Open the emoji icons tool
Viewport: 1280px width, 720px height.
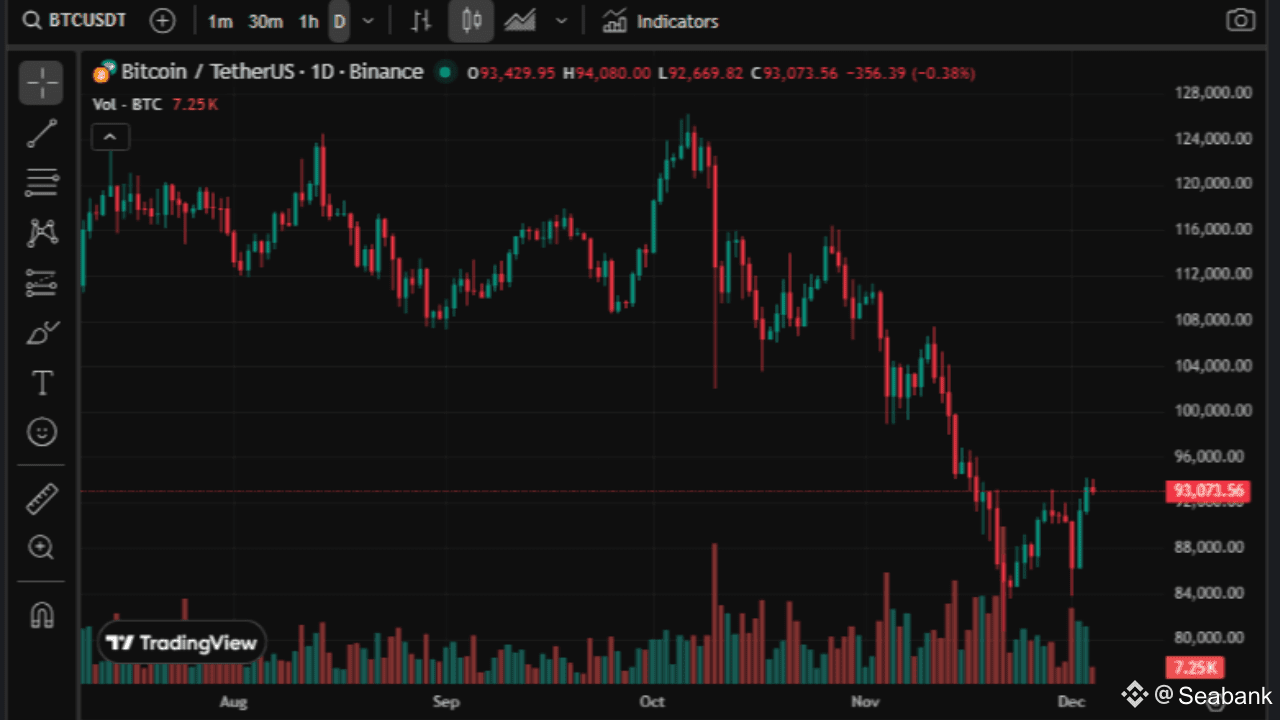tap(41, 432)
